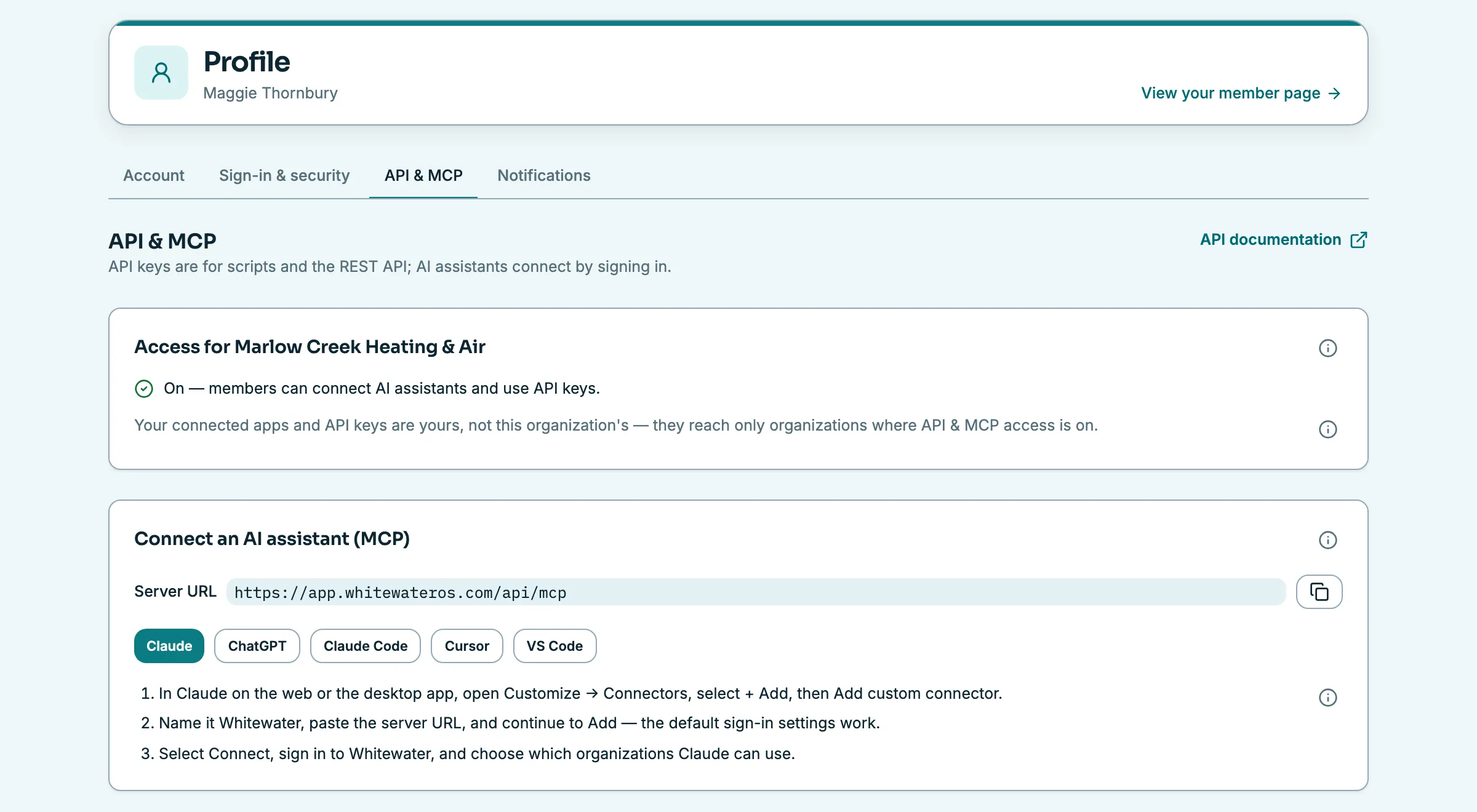Click the Maggie Thornbury name text

click(271, 93)
